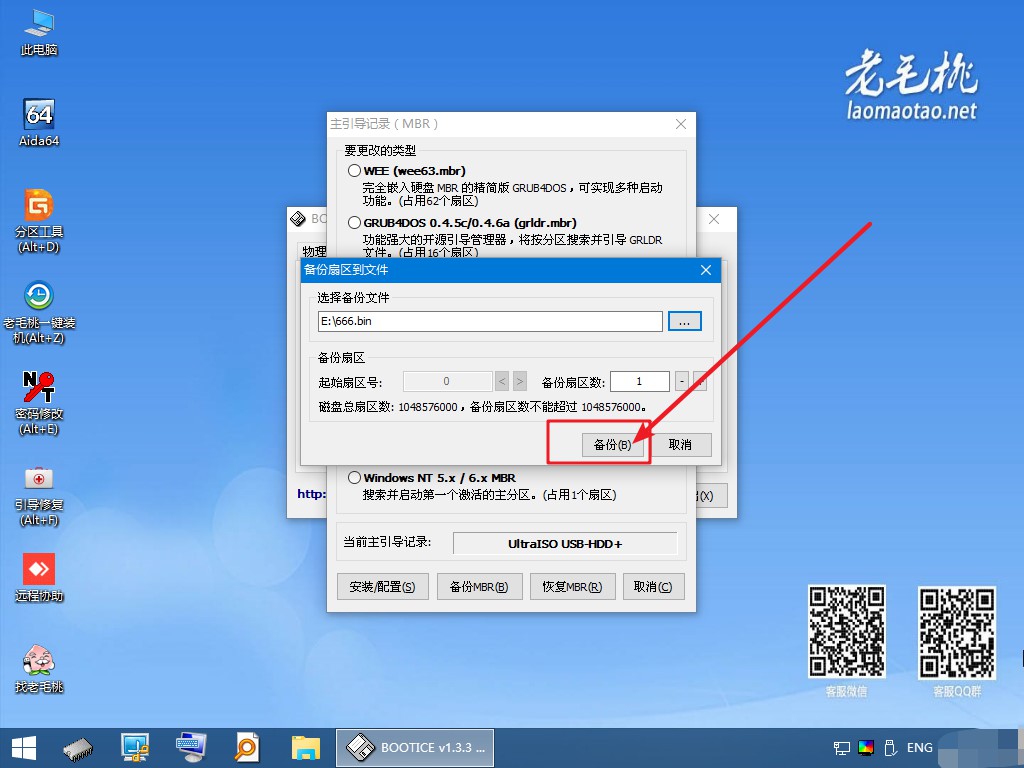1024x768 pixels.
Task: Select GRUB4DOS 0.4.5c/0.4.6a radio option
Action: tap(355, 223)
